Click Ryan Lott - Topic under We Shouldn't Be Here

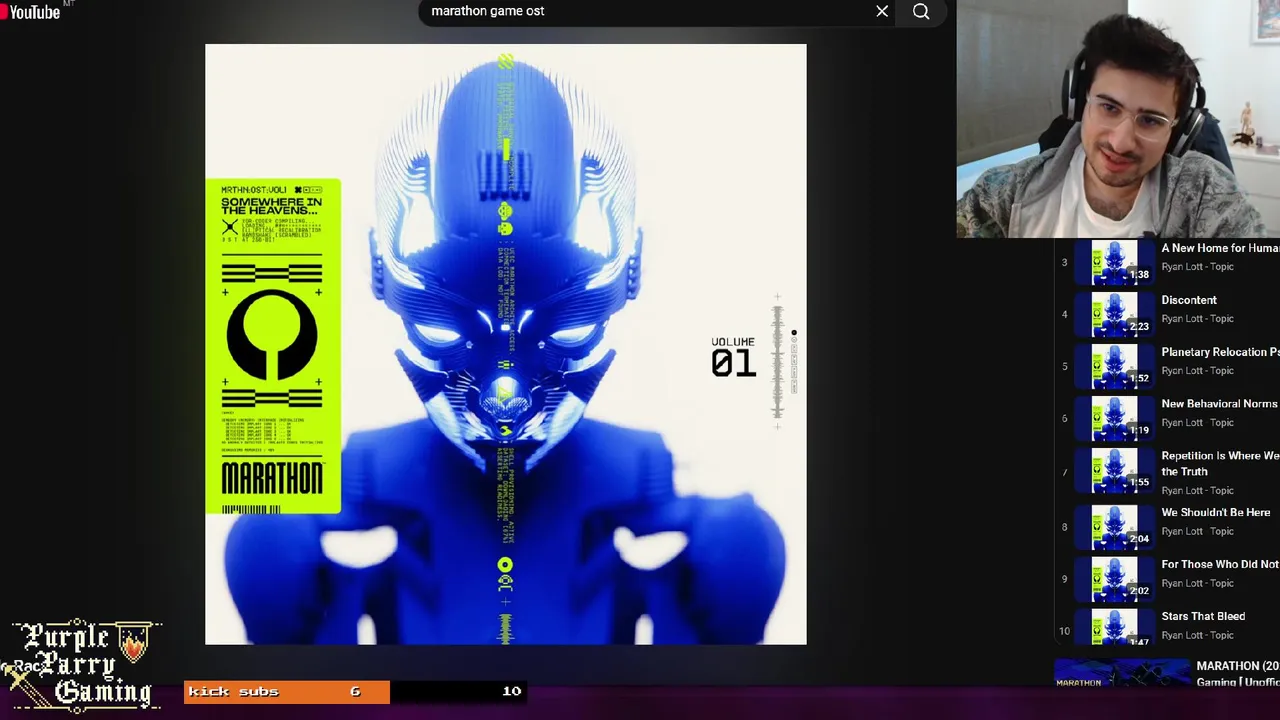1197,531
